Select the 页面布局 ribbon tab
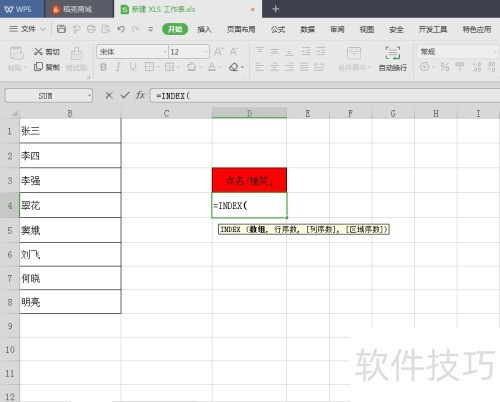This screenshot has height=402, width=500. (x=241, y=29)
